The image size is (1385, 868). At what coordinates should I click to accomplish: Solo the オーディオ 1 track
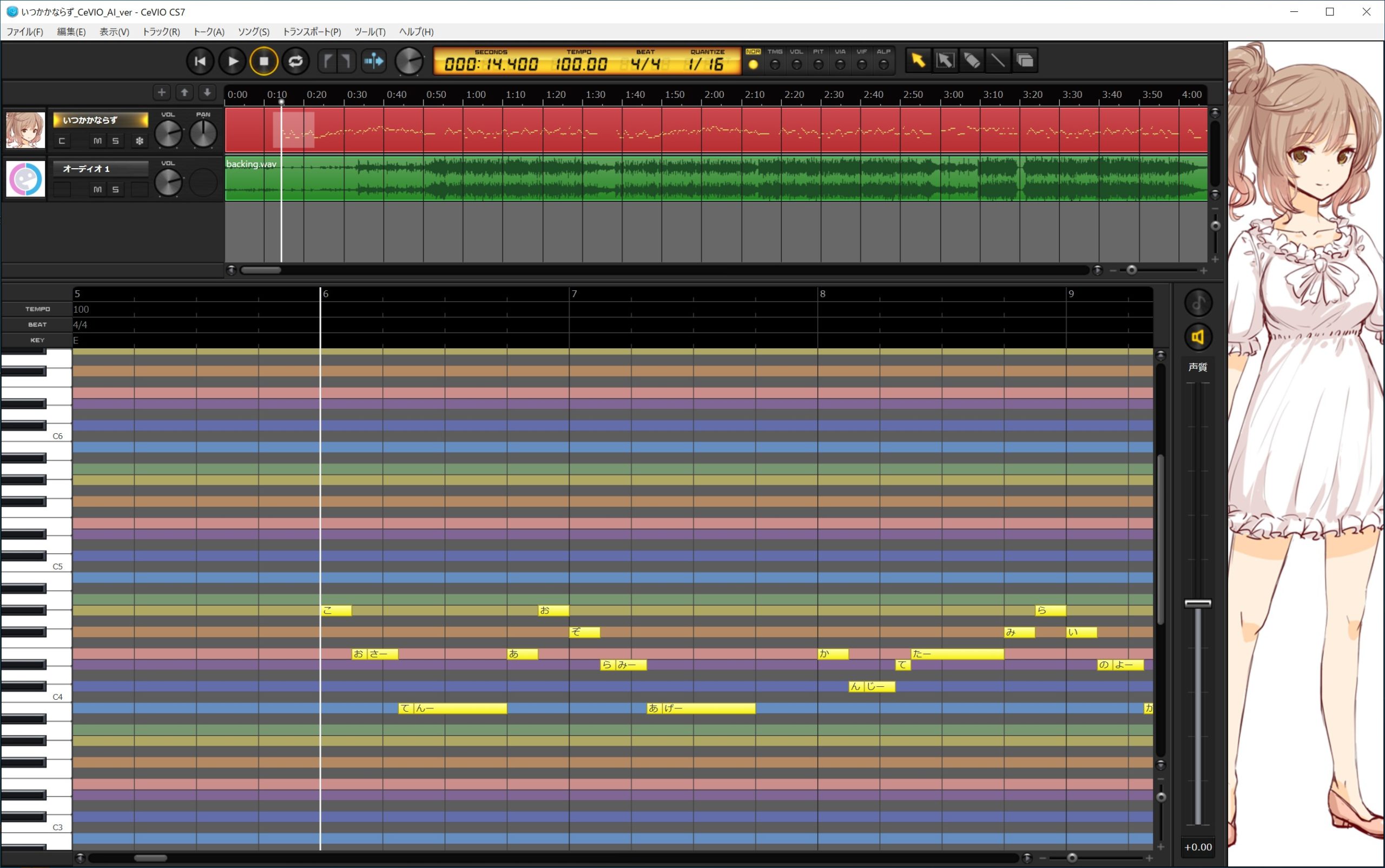pos(115,189)
